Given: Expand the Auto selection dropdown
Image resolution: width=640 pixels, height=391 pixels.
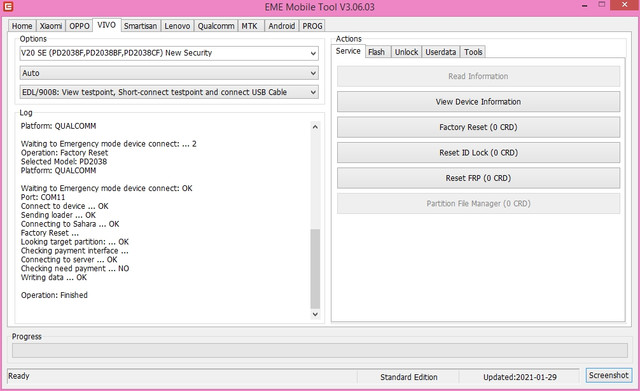Looking at the screenshot, I should [169, 73].
